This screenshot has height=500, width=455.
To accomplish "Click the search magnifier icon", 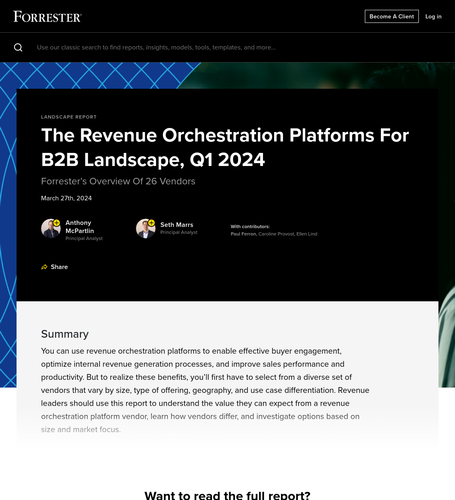I will pos(18,47).
